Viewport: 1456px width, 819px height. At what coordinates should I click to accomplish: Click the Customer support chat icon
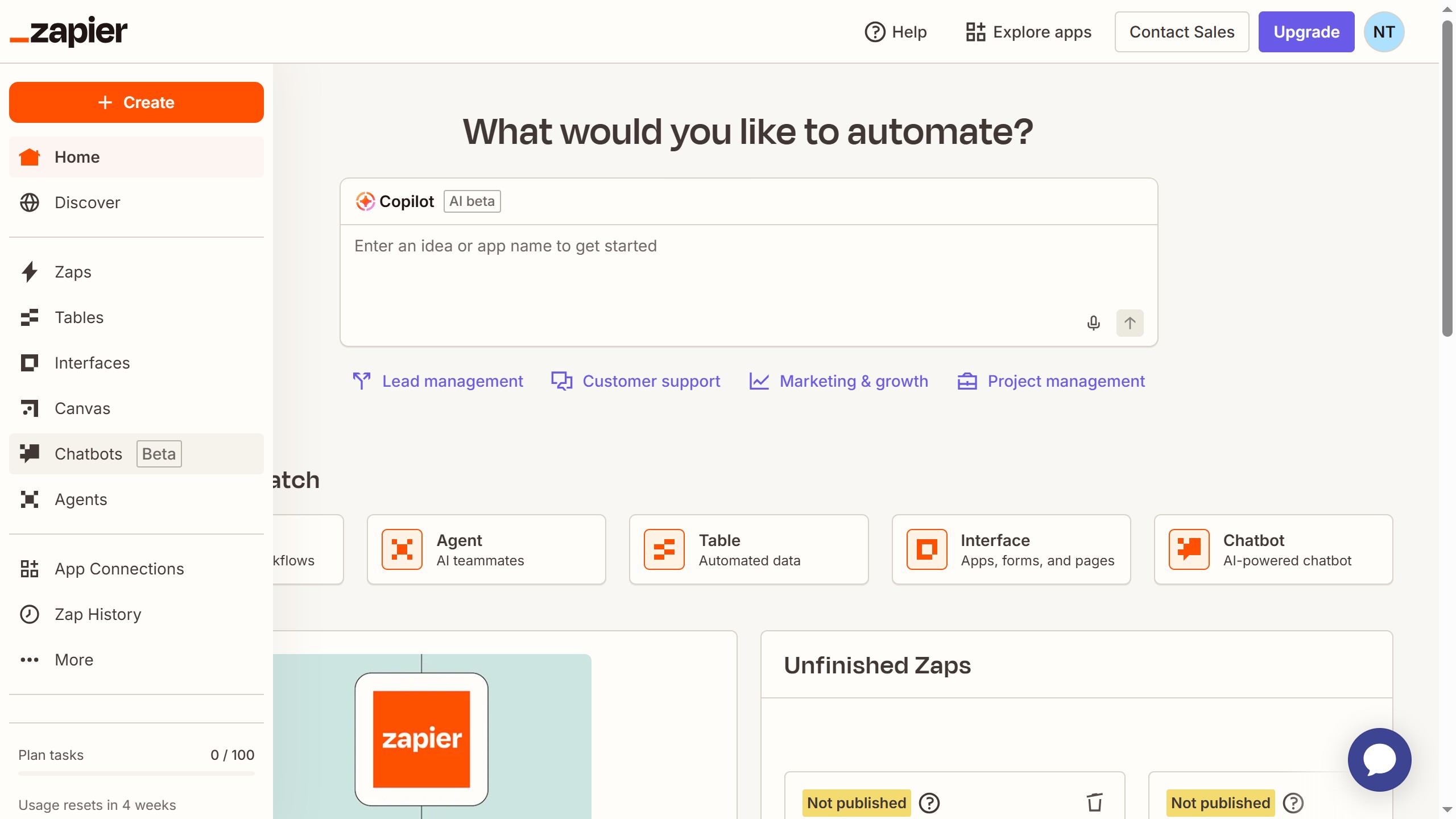pos(562,381)
